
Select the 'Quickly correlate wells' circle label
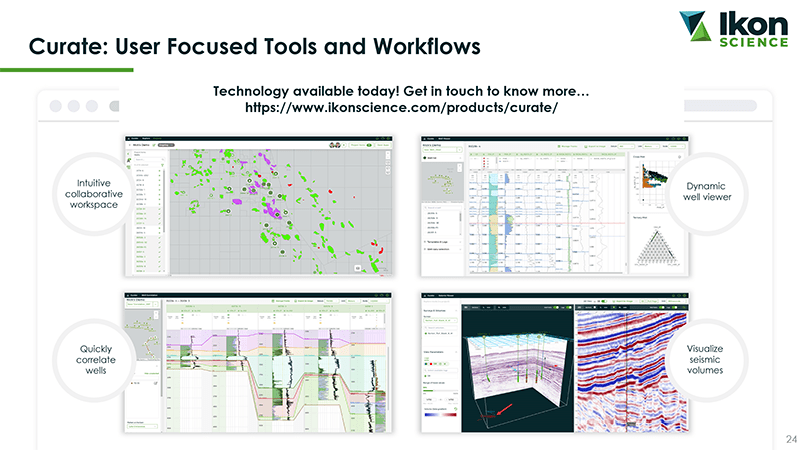tap(95, 360)
